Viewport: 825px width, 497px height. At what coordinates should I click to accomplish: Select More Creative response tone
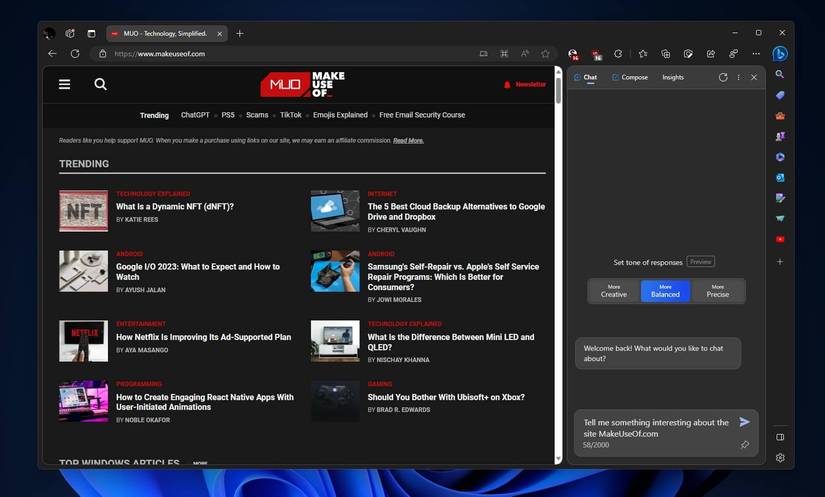pos(613,291)
